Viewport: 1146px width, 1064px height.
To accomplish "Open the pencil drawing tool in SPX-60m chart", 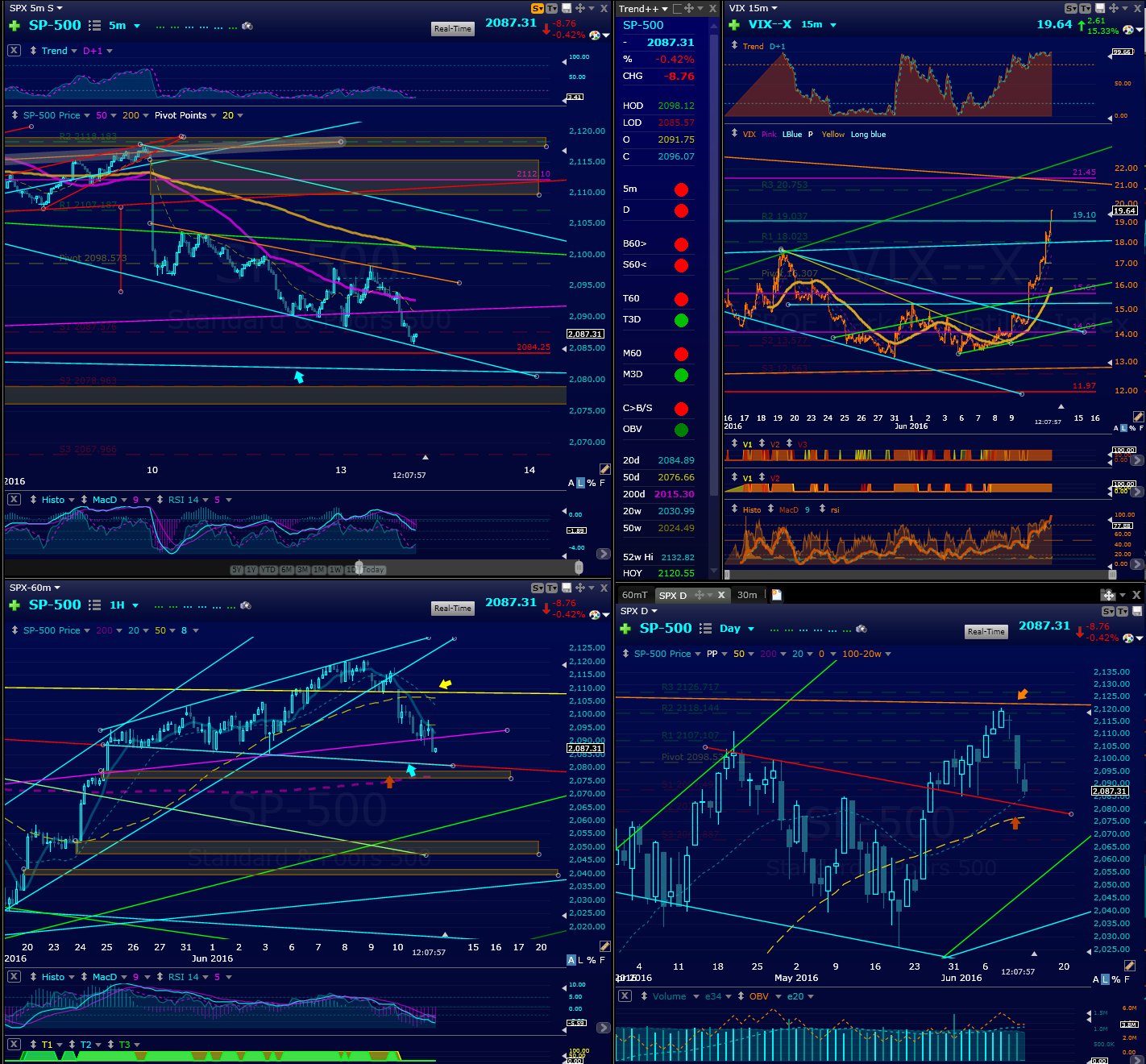I will 605,946.
